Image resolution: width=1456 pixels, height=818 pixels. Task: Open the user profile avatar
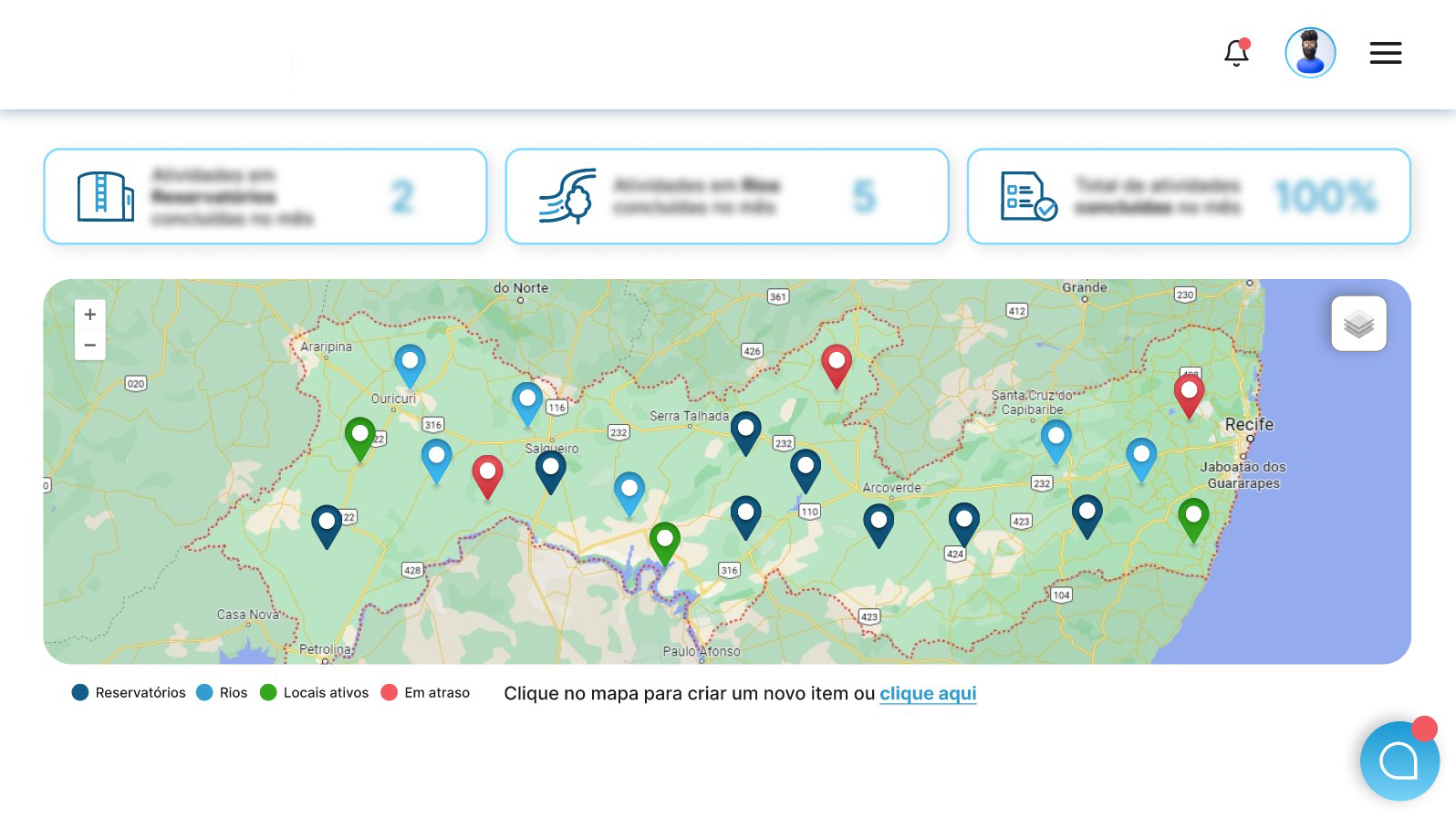click(1310, 53)
